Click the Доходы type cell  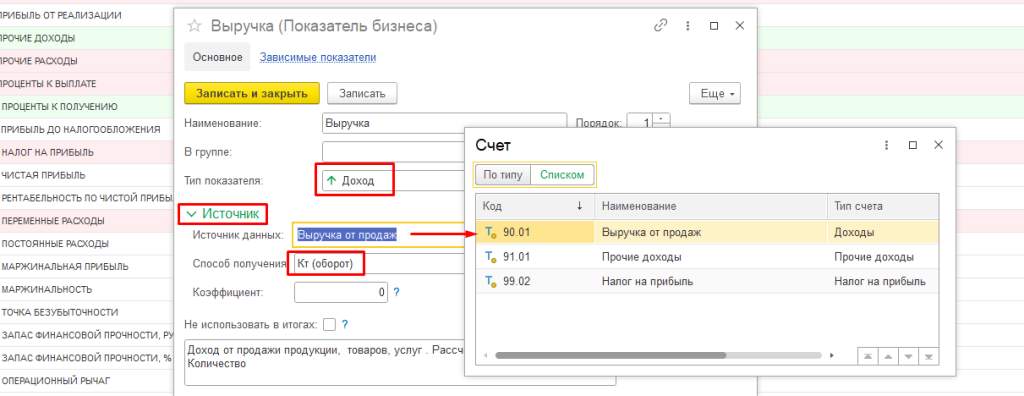click(854, 232)
